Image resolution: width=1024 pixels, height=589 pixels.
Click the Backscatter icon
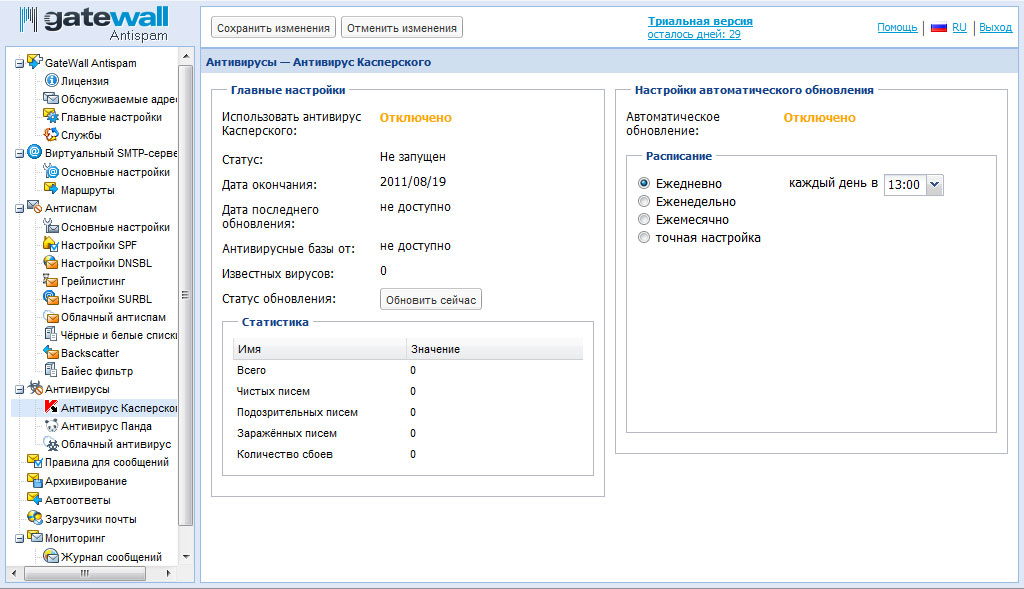coord(52,353)
